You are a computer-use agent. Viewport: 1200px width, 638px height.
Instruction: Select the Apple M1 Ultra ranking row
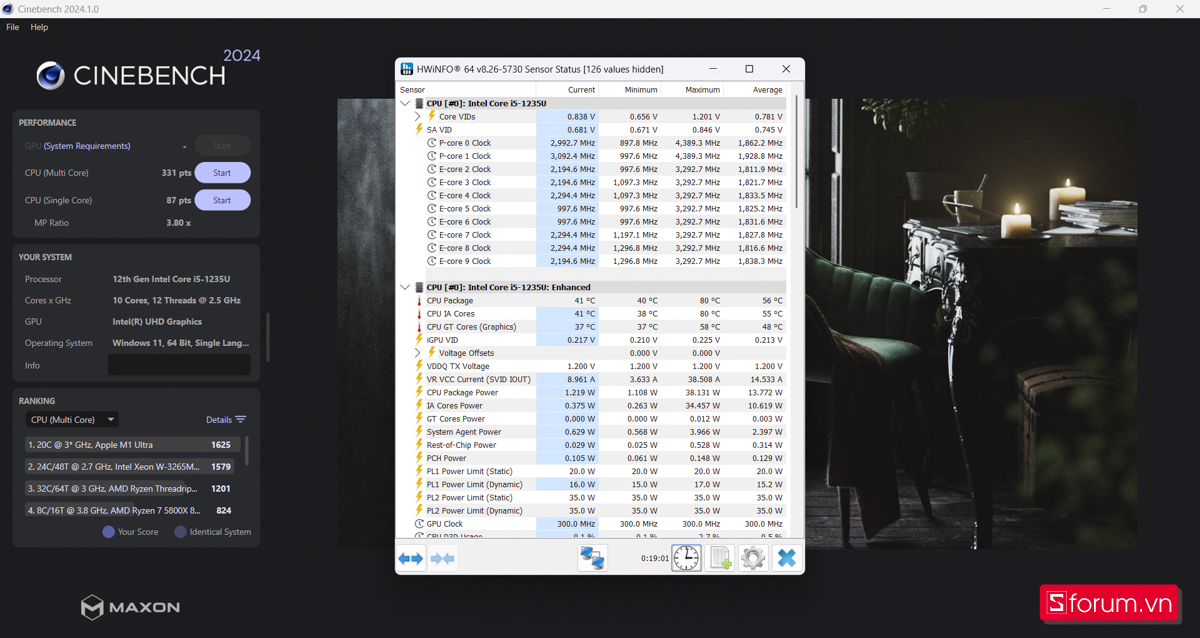[x=131, y=445]
